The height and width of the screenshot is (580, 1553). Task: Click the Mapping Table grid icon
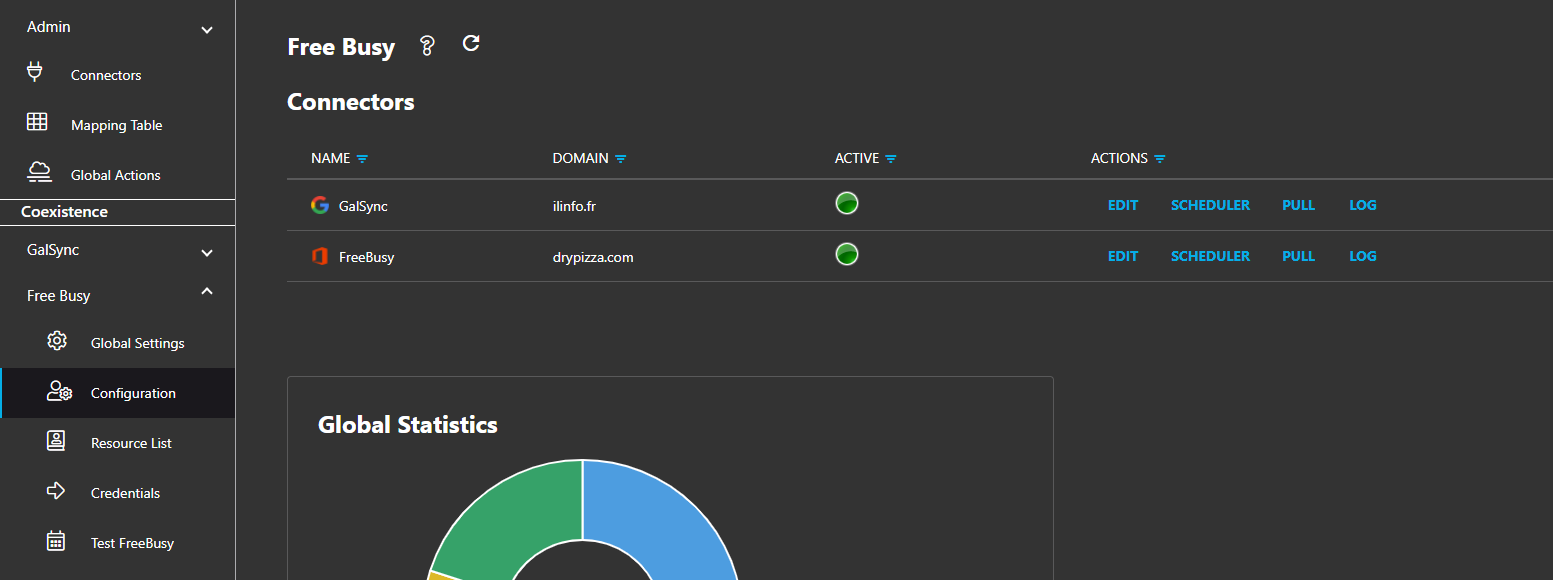tap(37, 122)
